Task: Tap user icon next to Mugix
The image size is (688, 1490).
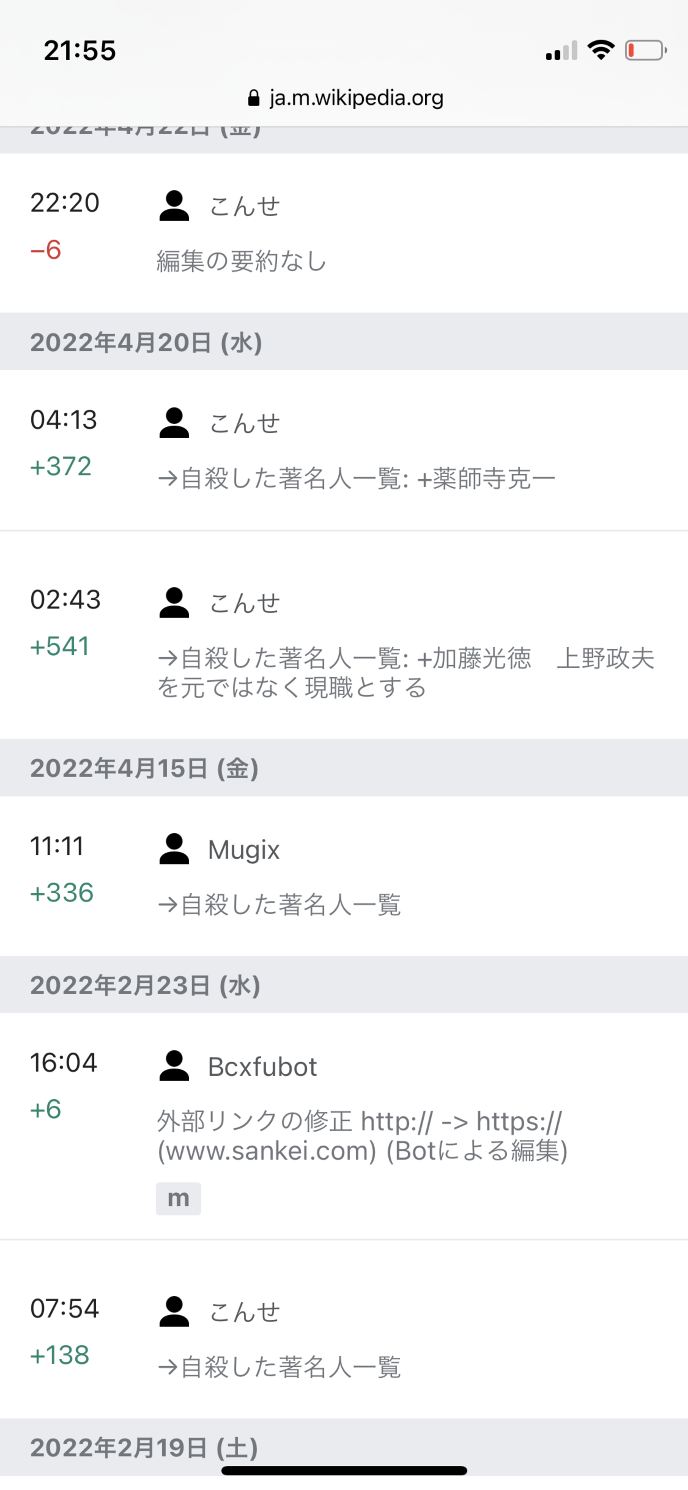Action: [175, 850]
